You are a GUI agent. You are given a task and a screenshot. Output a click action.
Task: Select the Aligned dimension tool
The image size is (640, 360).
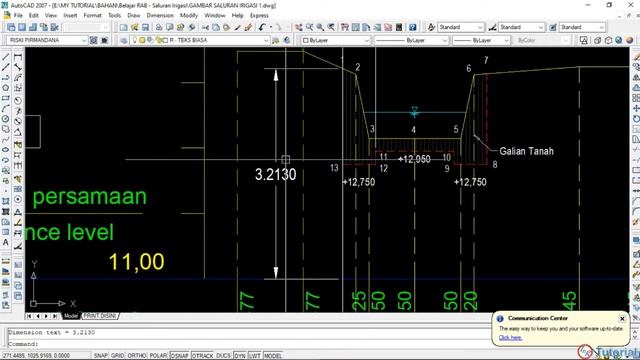[18, 67]
